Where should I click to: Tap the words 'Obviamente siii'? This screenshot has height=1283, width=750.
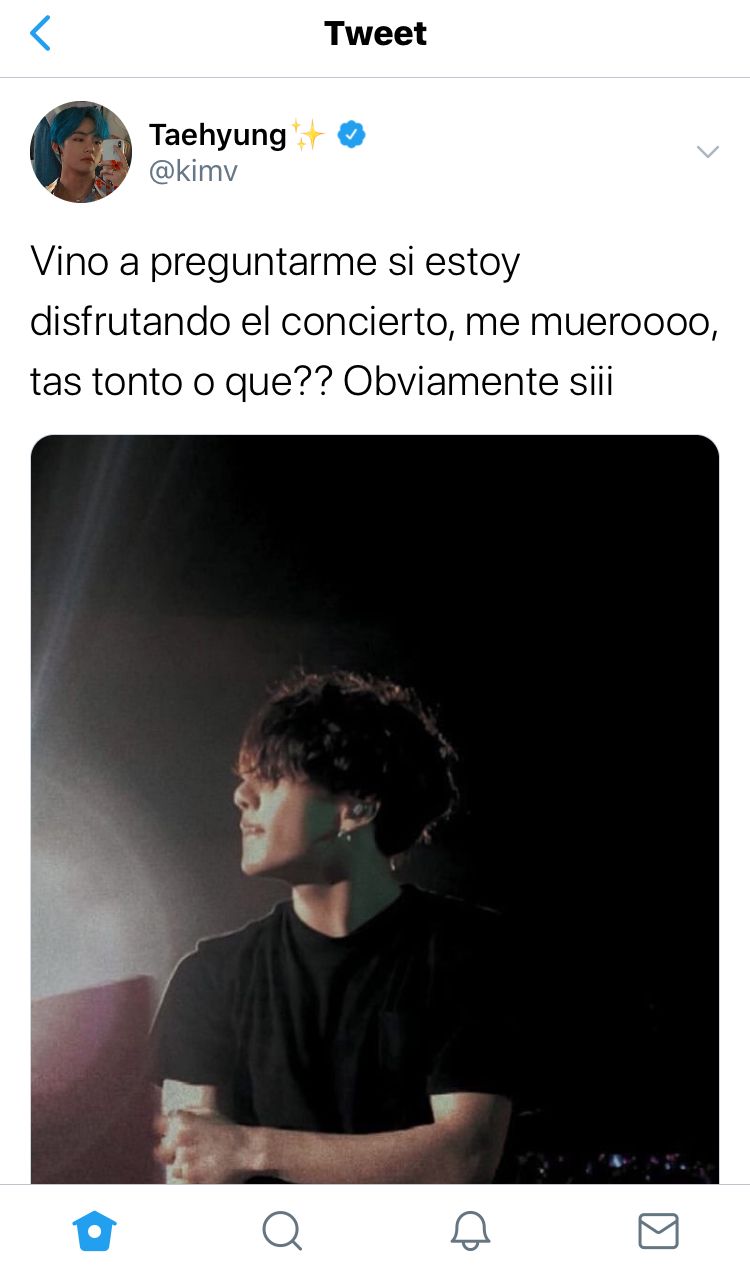(478, 382)
